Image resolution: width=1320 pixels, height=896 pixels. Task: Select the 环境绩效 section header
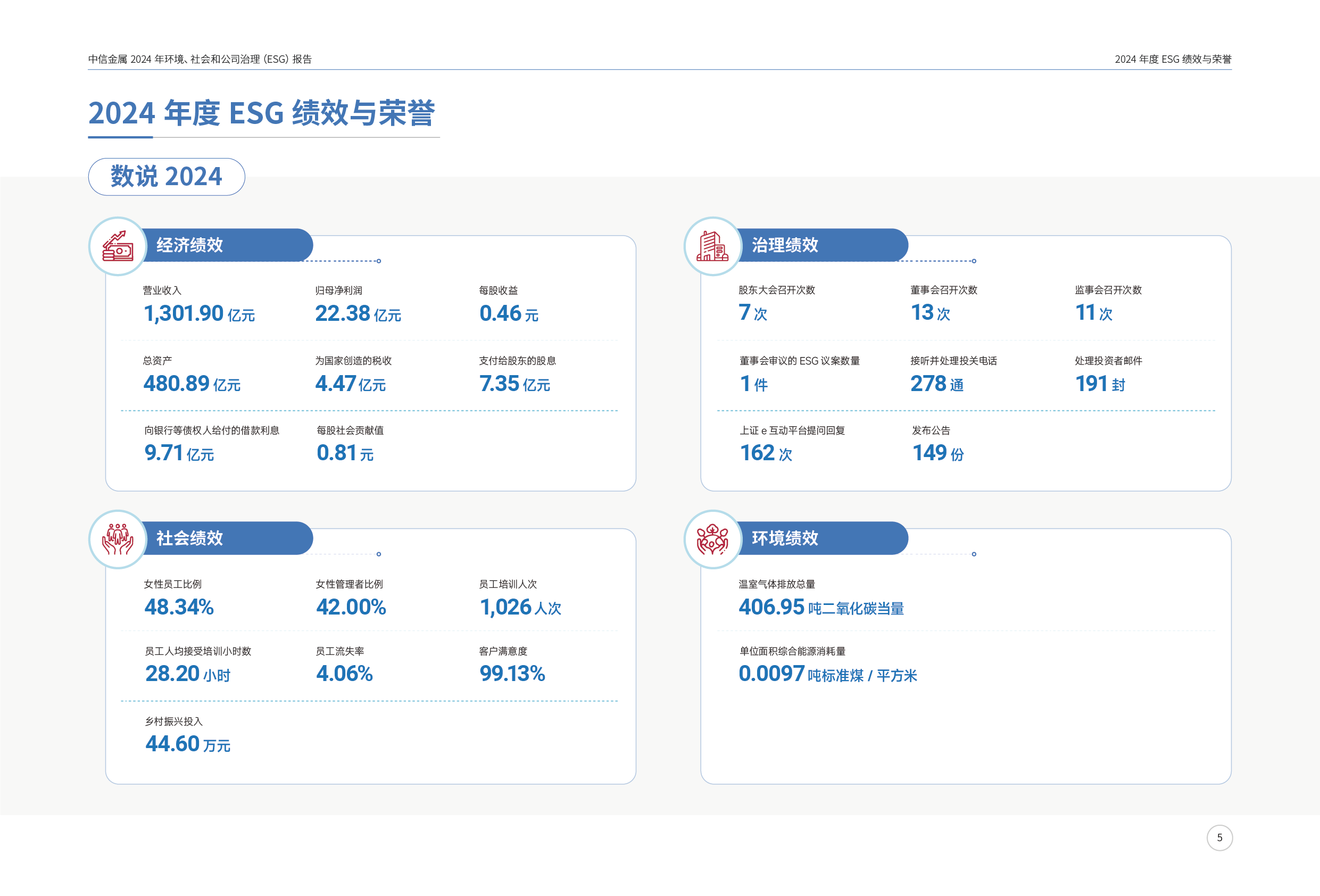tap(784, 538)
